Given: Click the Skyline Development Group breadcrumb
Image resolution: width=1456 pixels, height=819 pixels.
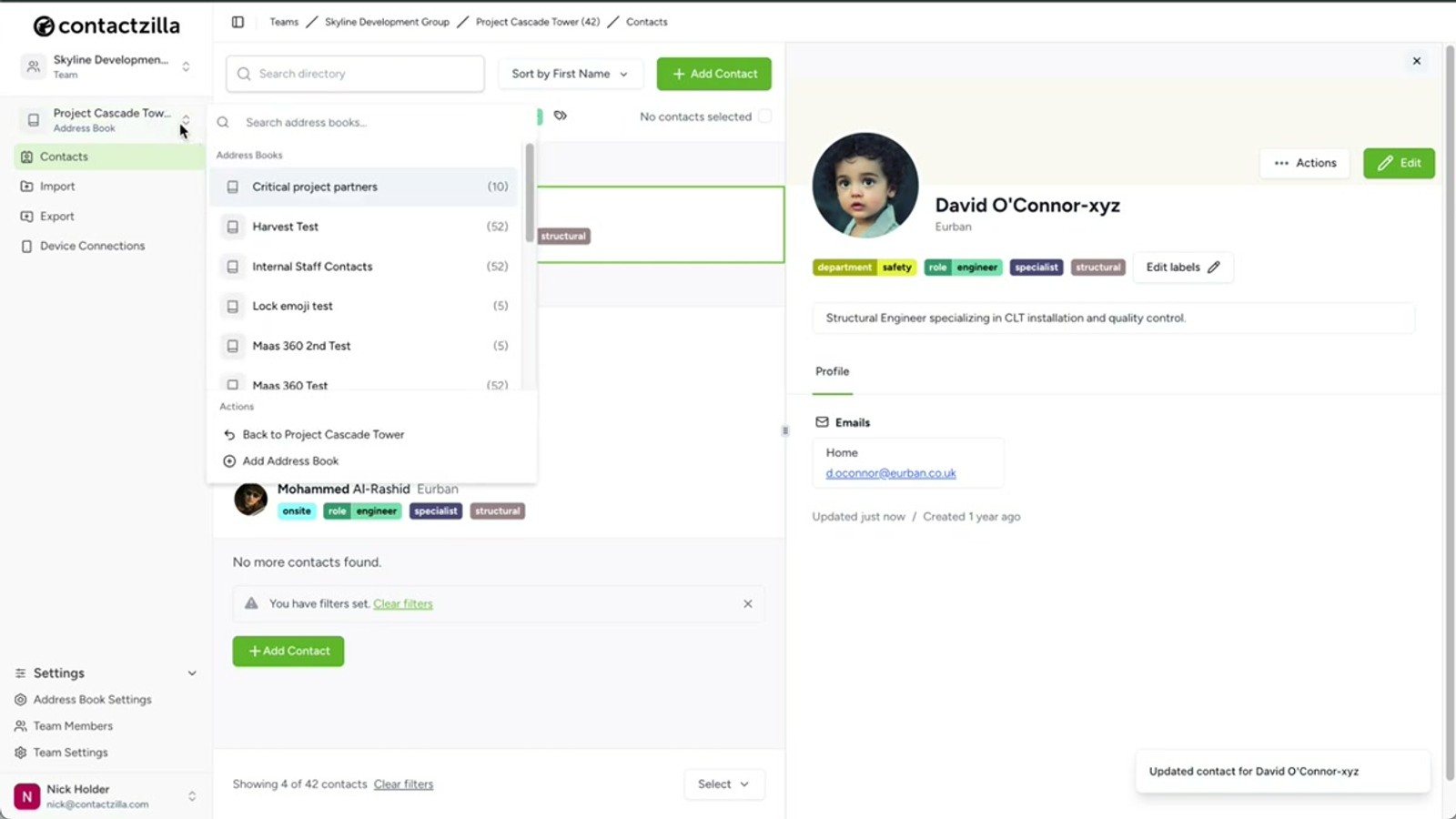Looking at the screenshot, I should 387,22.
